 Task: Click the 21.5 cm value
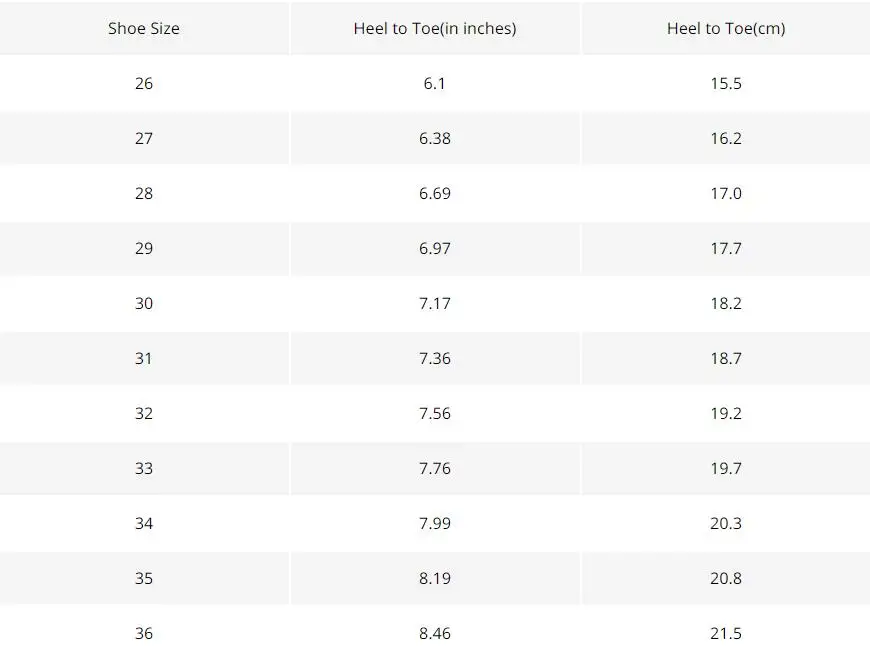pos(726,633)
